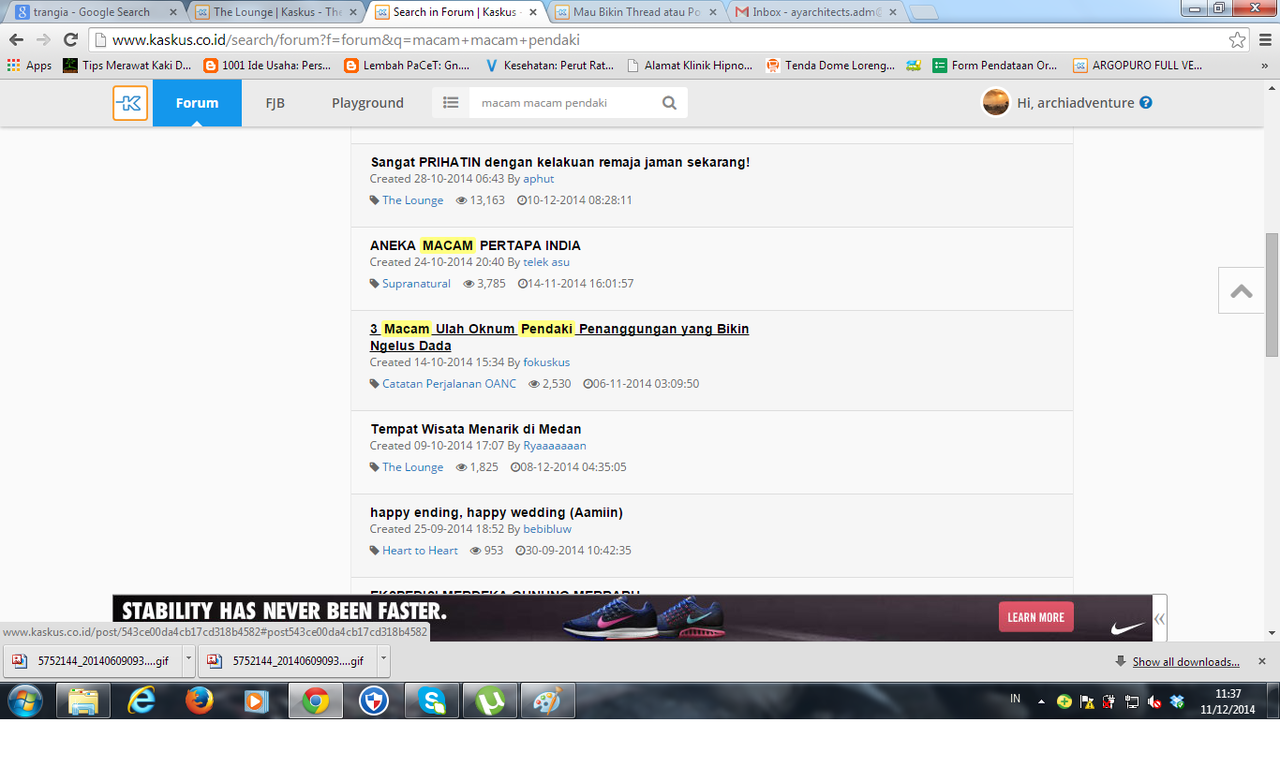Open Skype from taskbar
Screen dimensions: 1280x767
click(x=433, y=701)
